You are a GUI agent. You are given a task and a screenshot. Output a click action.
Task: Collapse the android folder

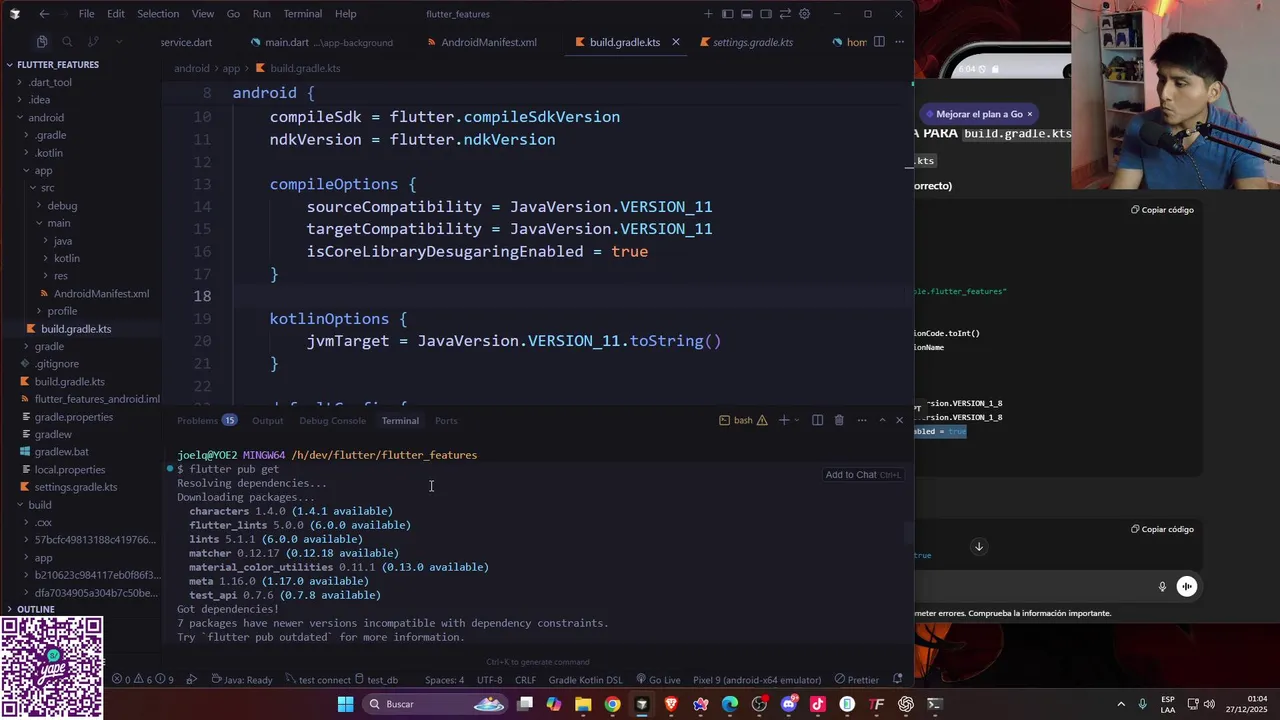(46, 117)
